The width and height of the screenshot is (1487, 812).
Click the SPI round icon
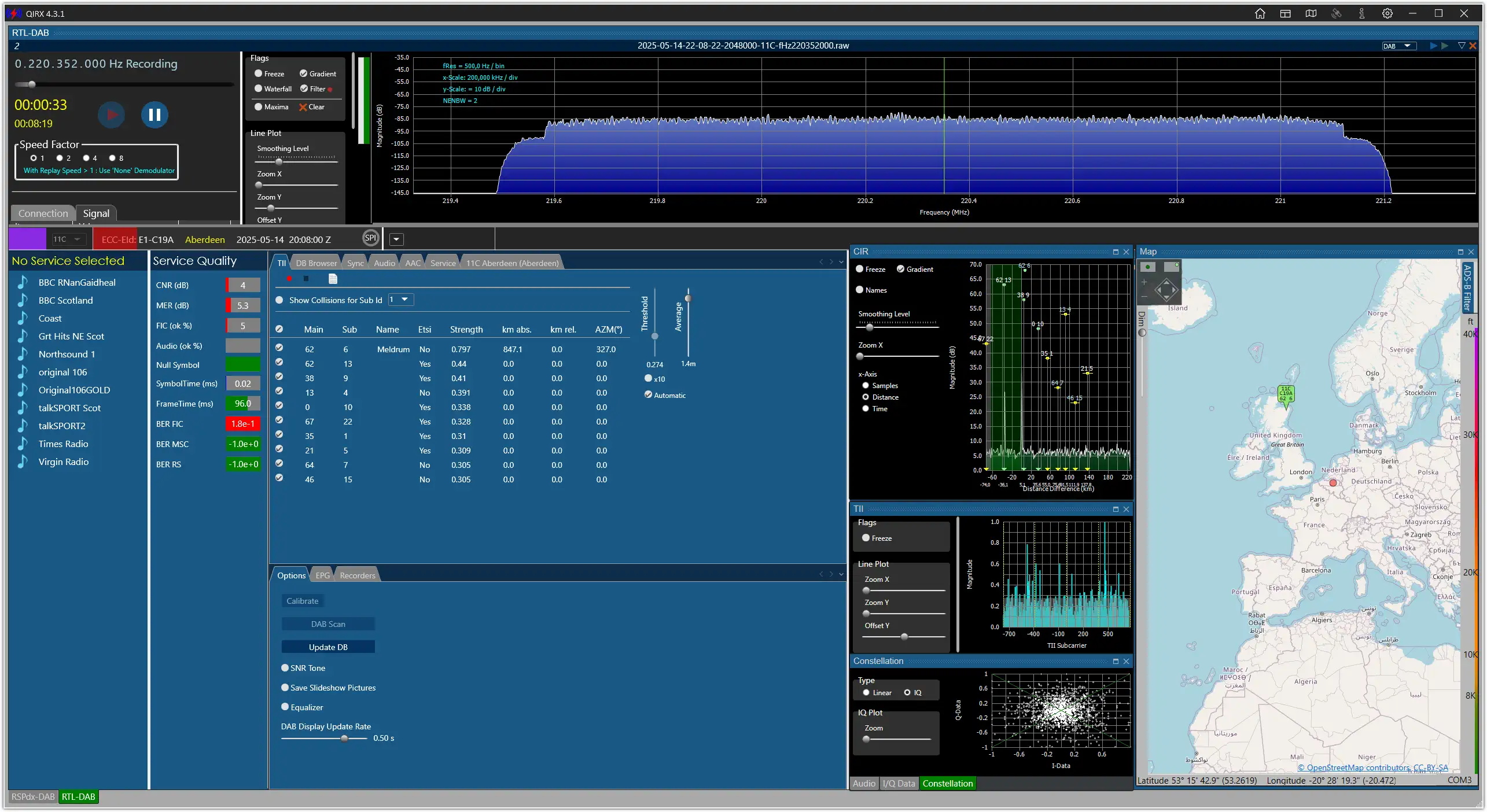pos(370,238)
